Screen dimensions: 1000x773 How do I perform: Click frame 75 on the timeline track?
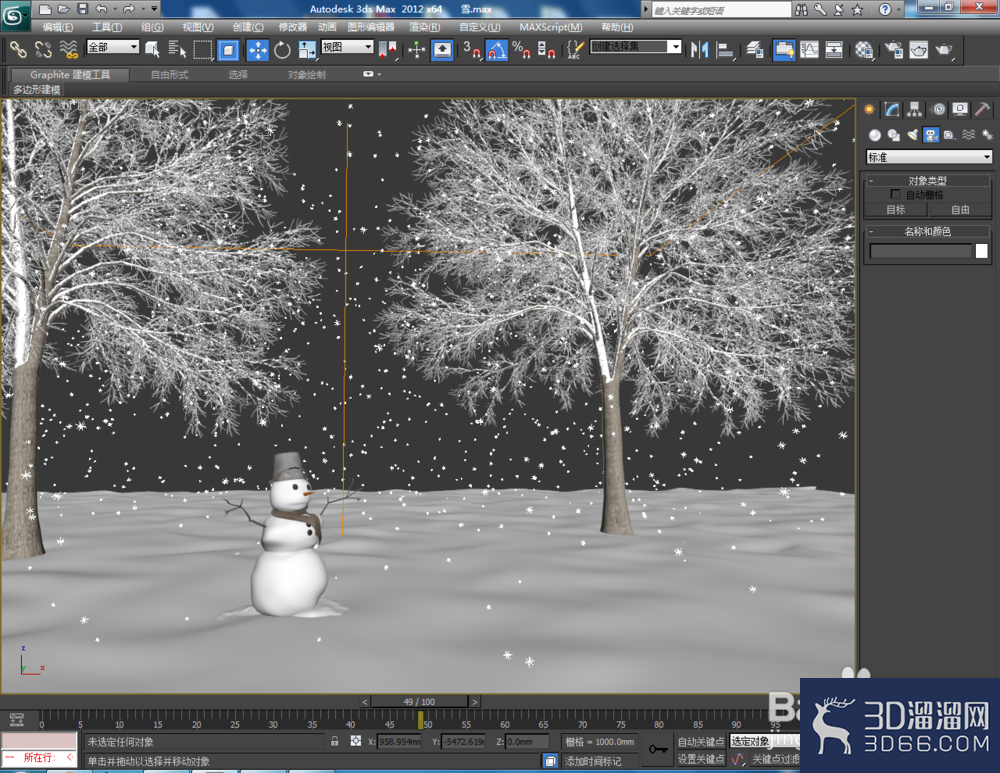coord(621,719)
